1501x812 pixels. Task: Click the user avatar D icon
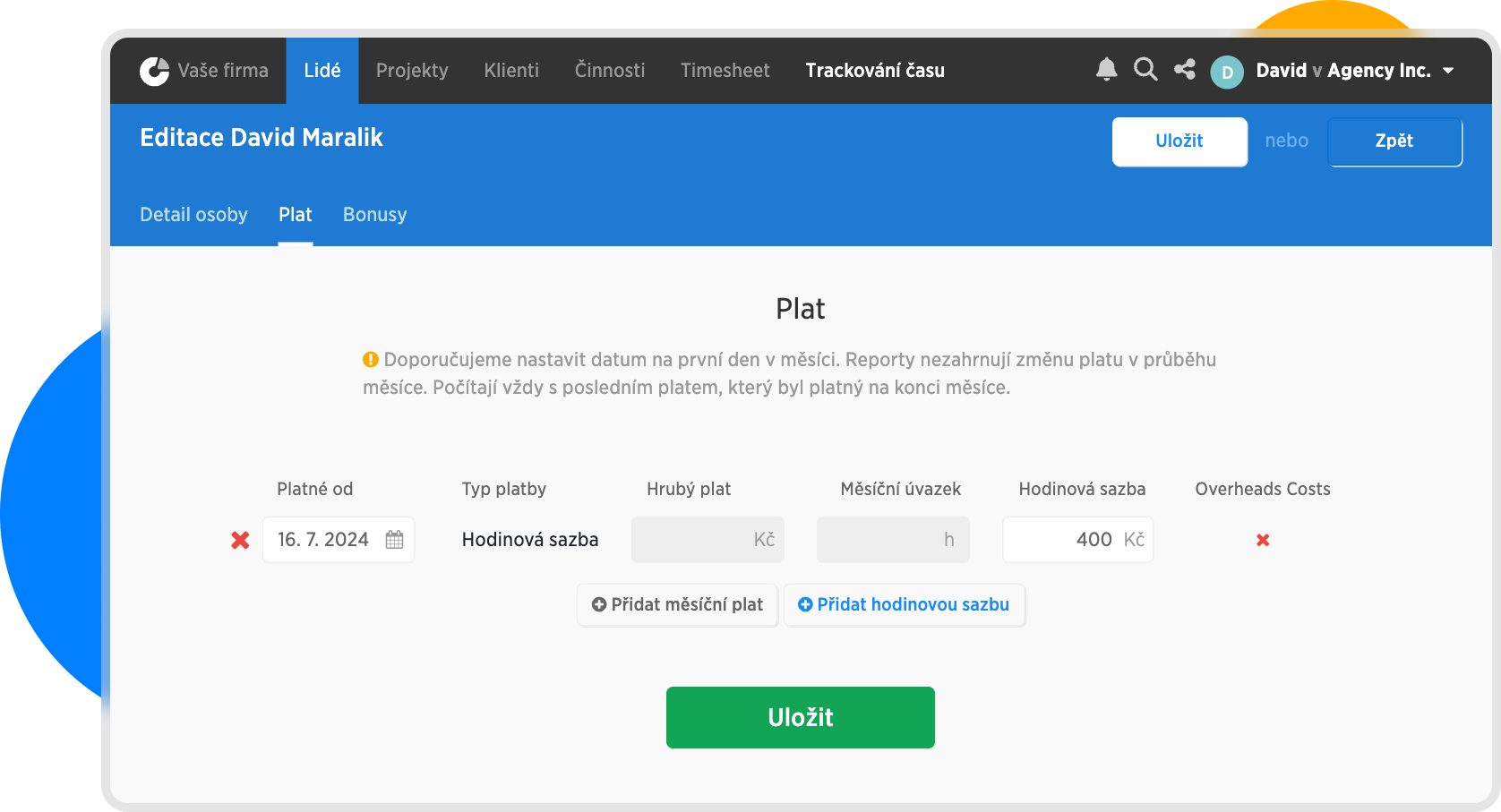(x=1227, y=72)
